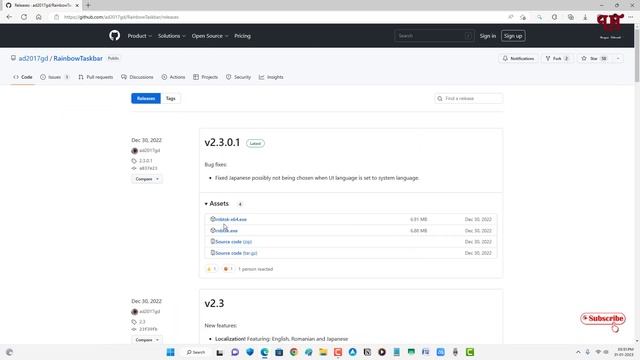This screenshot has width=640, height=360.
Task: Show hidden system tray icons
Action: click(x=578, y=352)
